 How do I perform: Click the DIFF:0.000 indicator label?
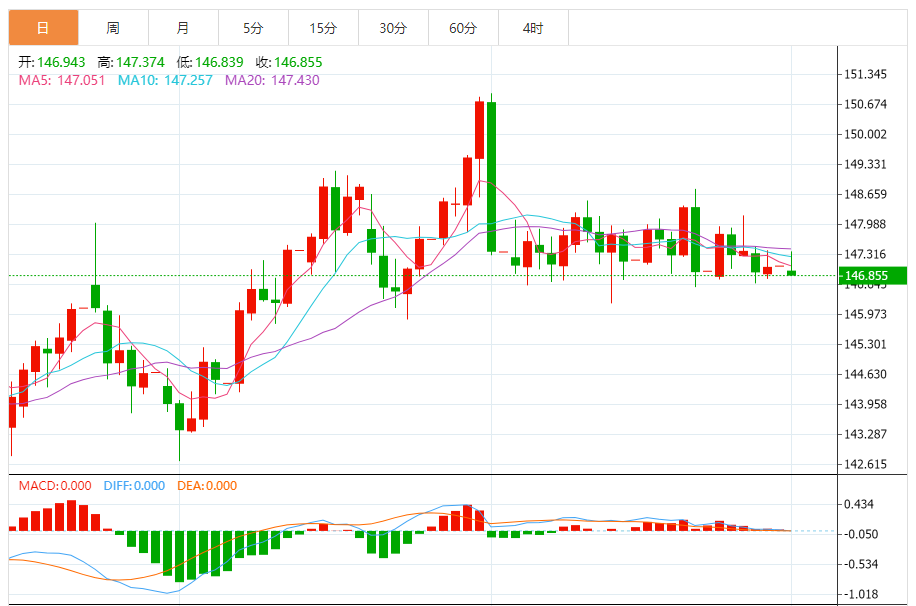[x=134, y=486]
